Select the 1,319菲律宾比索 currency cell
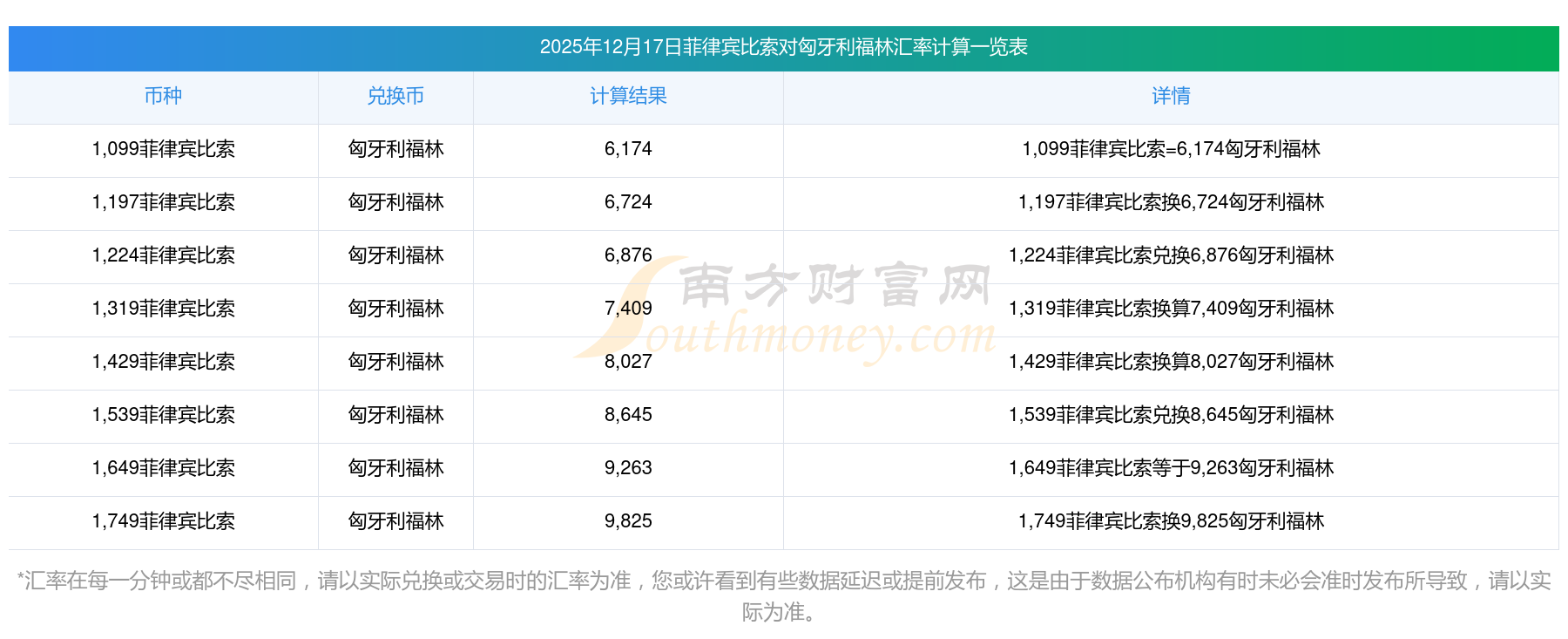The height and width of the screenshot is (639, 1568). [x=163, y=309]
